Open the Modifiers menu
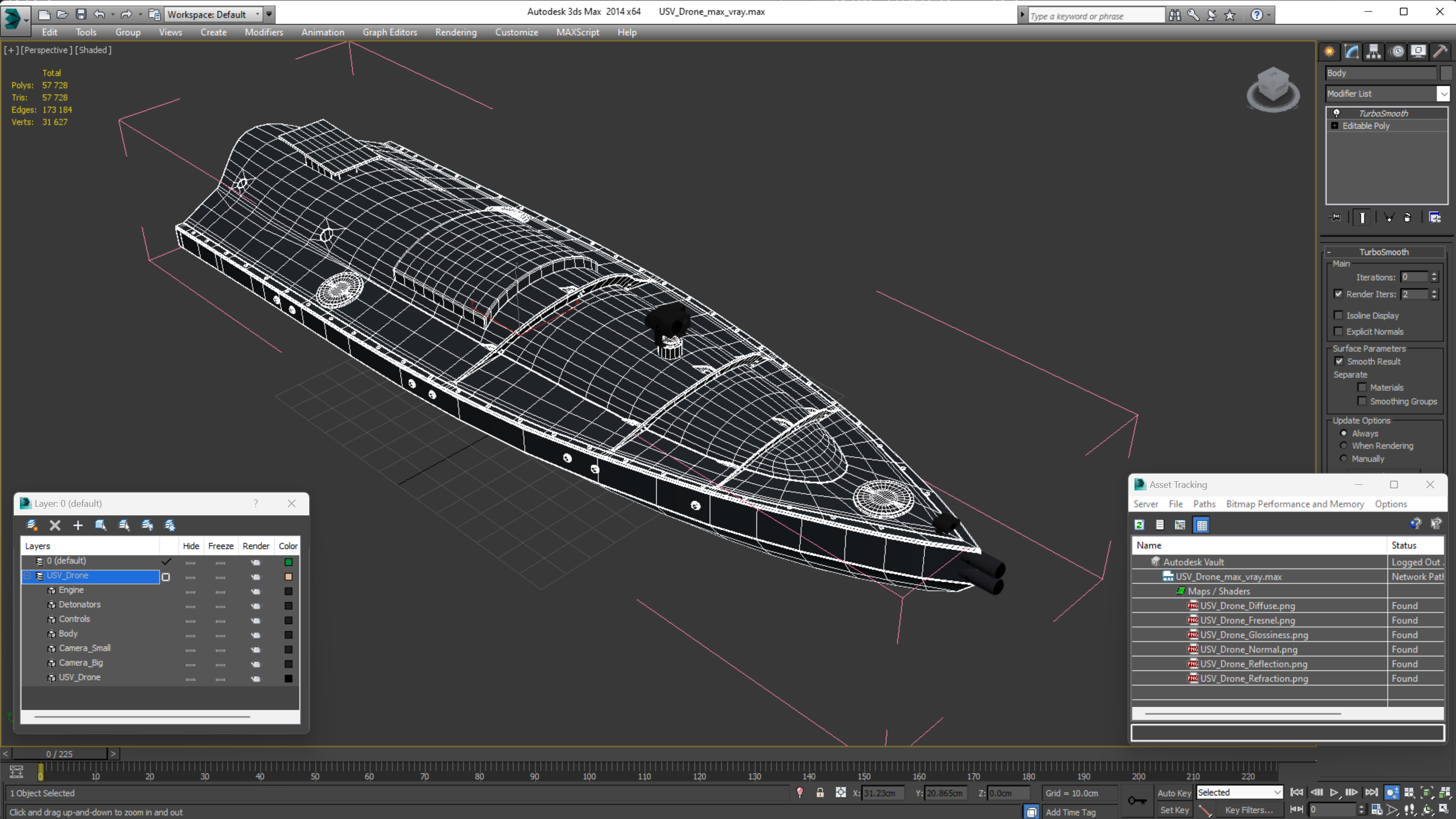This screenshot has width=1456, height=819. coord(263,32)
